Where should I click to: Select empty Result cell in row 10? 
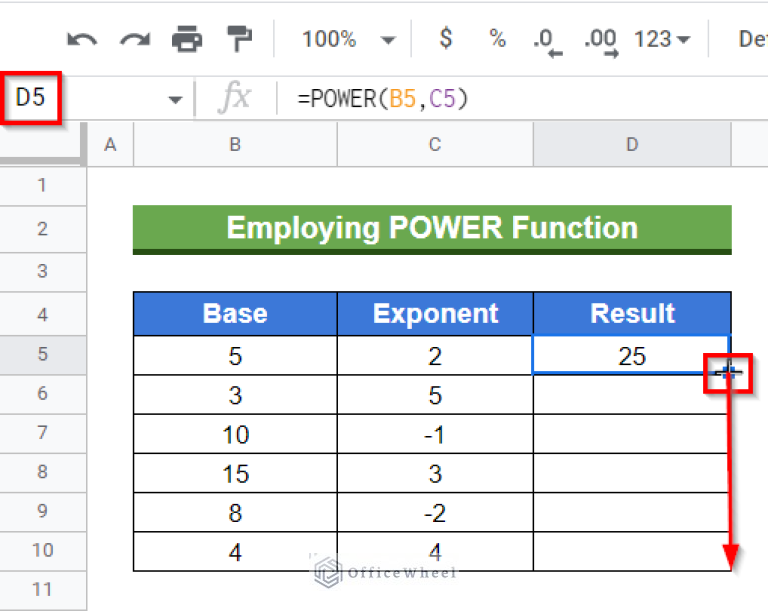pyautogui.click(x=632, y=551)
